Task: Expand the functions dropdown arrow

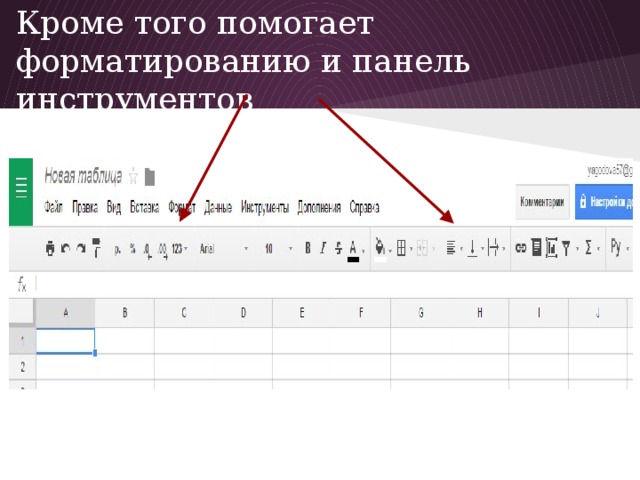Action: point(598,248)
